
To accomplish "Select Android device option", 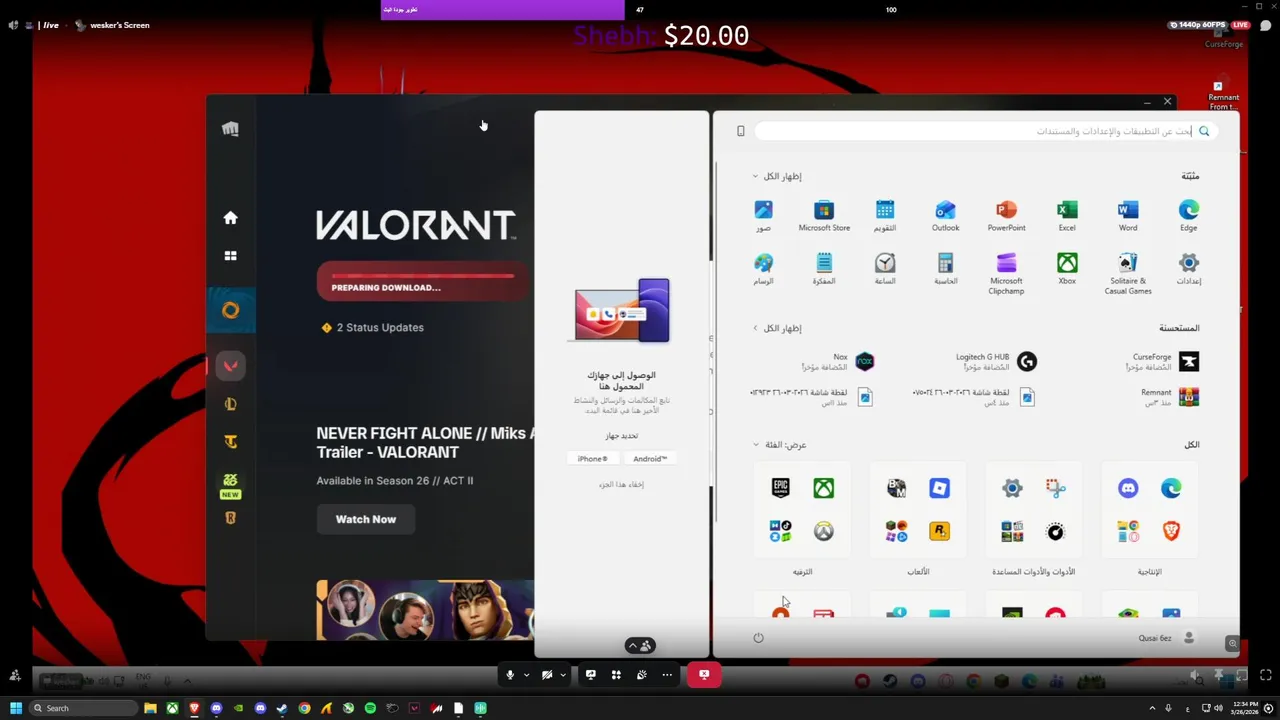I will tap(650, 458).
